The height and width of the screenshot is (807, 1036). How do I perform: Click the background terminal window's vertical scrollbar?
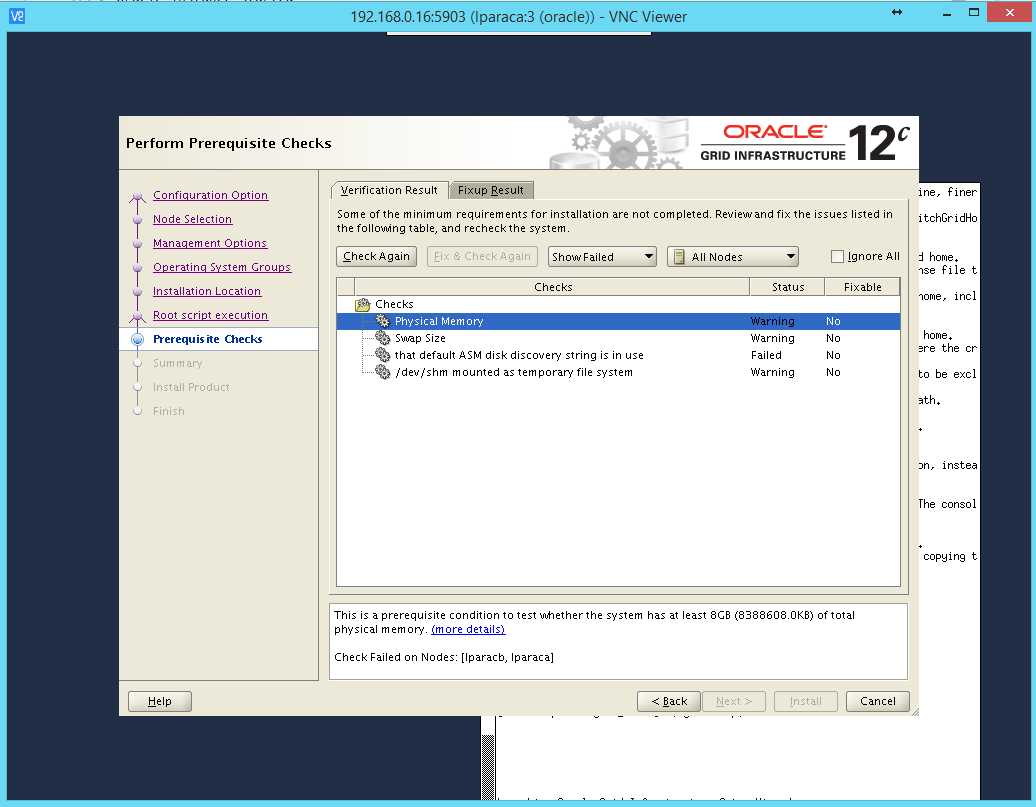488,760
